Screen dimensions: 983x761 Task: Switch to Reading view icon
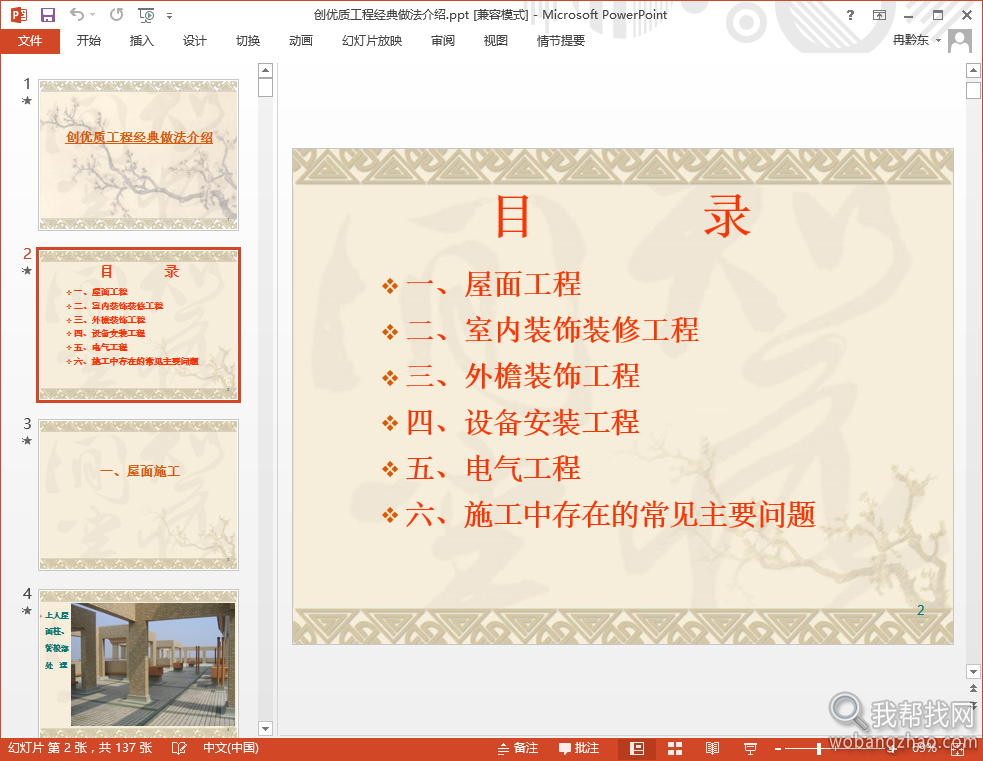712,748
